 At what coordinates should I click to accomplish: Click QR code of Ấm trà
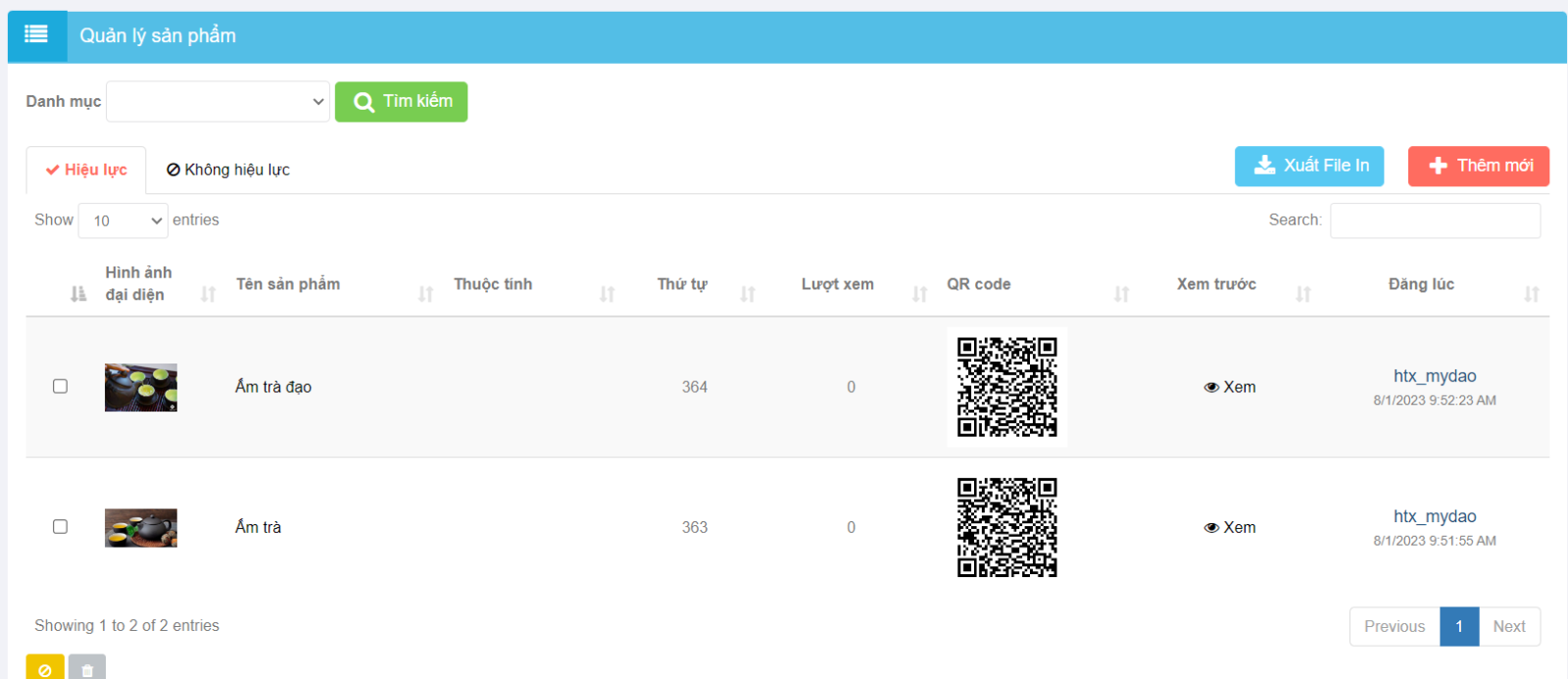pos(1007,527)
